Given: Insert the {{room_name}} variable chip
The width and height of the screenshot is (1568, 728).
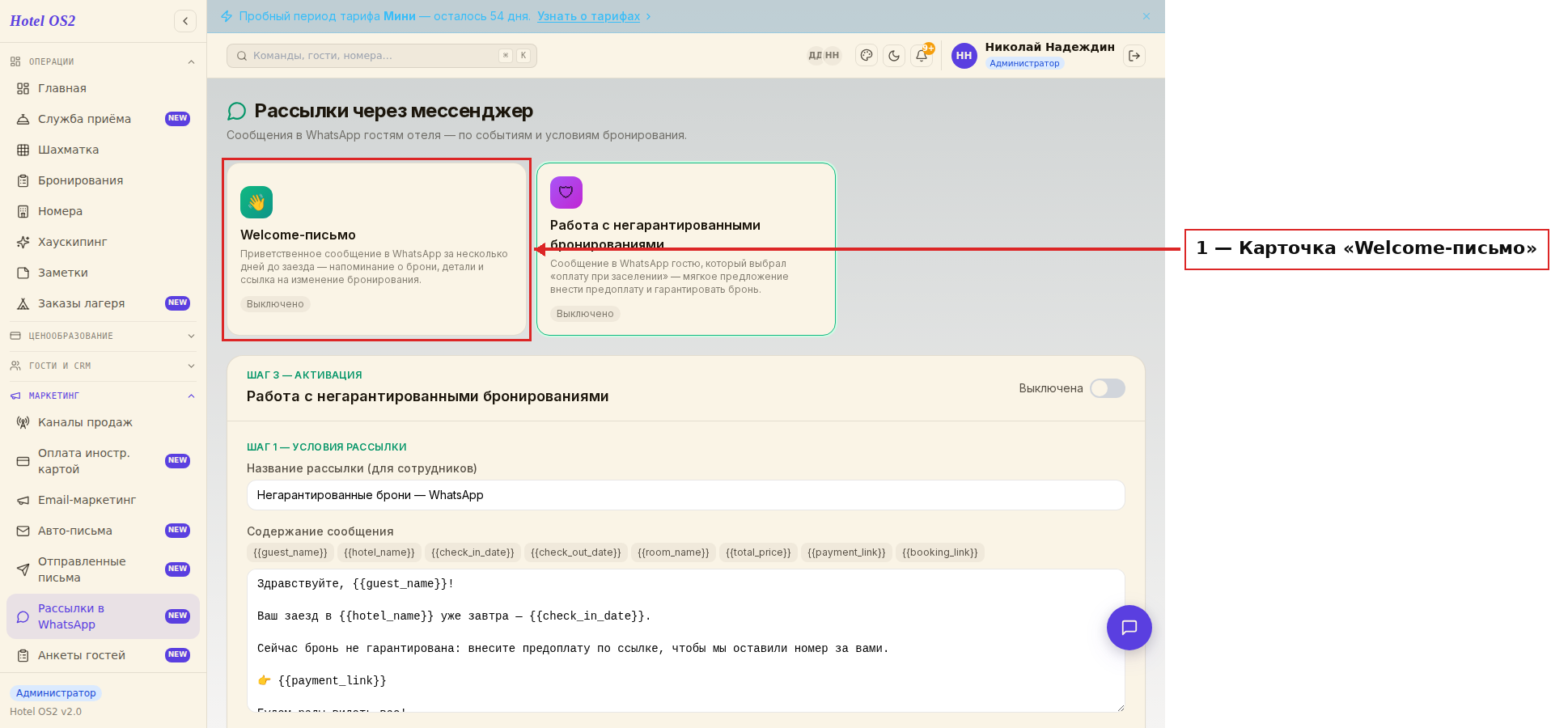Looking at the screenshot, I should [x=673, y=552].
